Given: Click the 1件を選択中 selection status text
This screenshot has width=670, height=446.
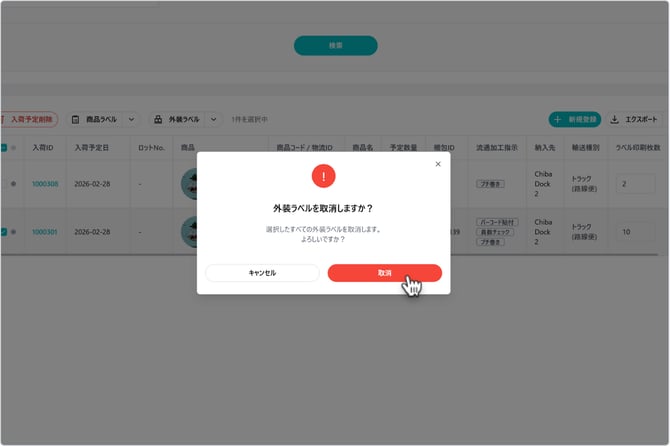Looking at the screenshot, I should click(250, 119).
